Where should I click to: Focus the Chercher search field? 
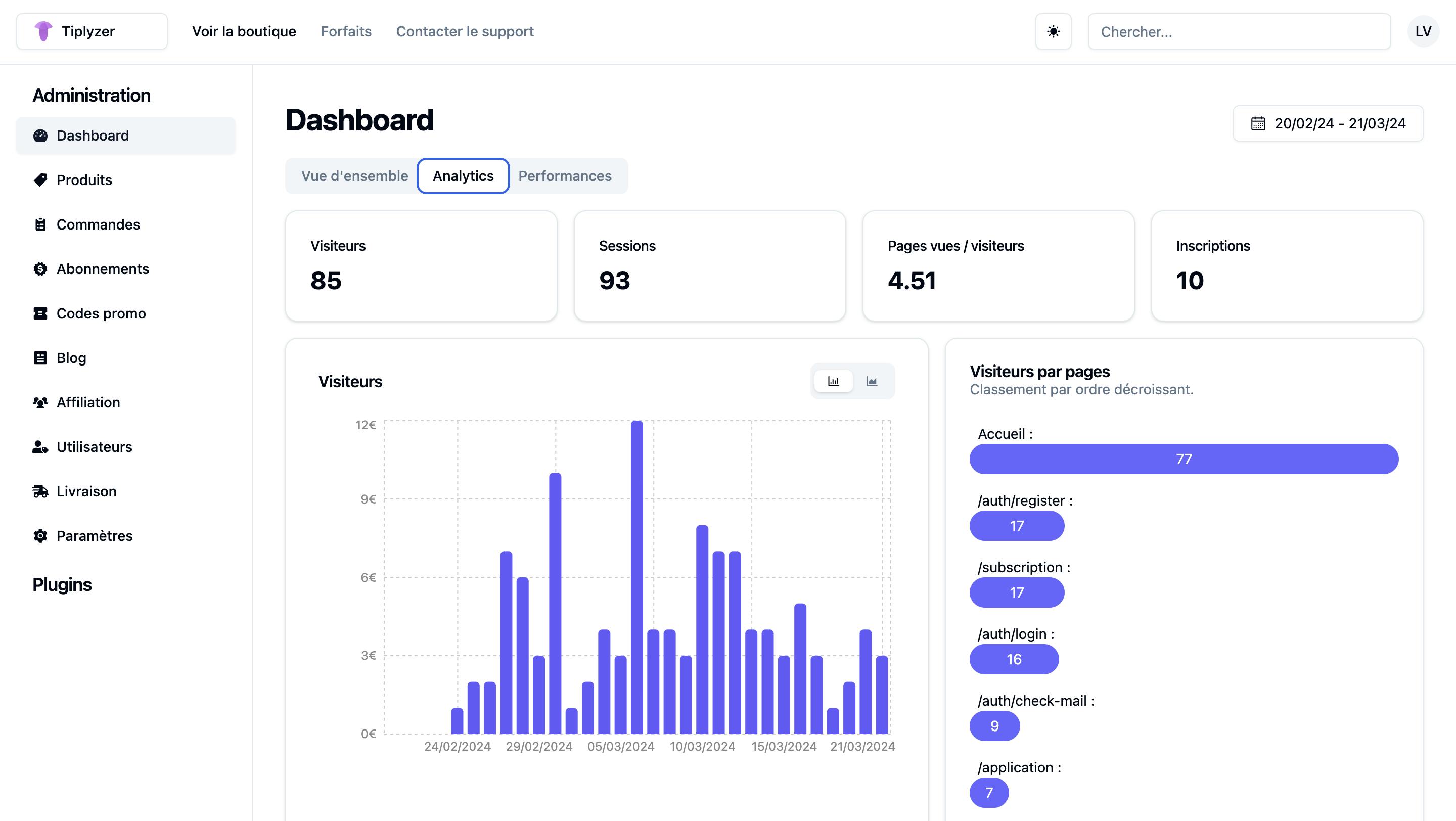pos(1239,32)
